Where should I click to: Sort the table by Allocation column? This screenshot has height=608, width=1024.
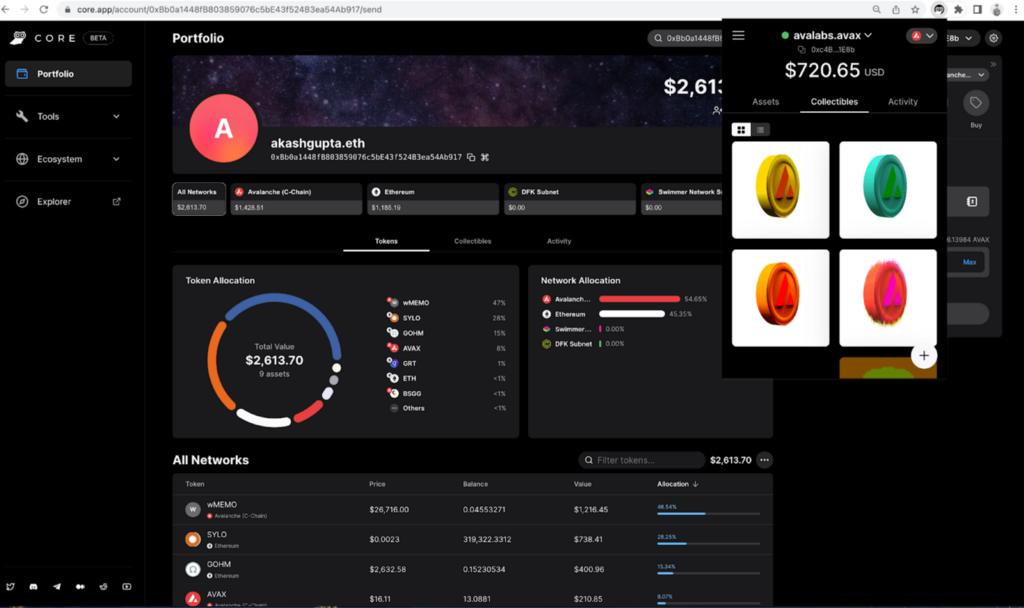(678, 484)
